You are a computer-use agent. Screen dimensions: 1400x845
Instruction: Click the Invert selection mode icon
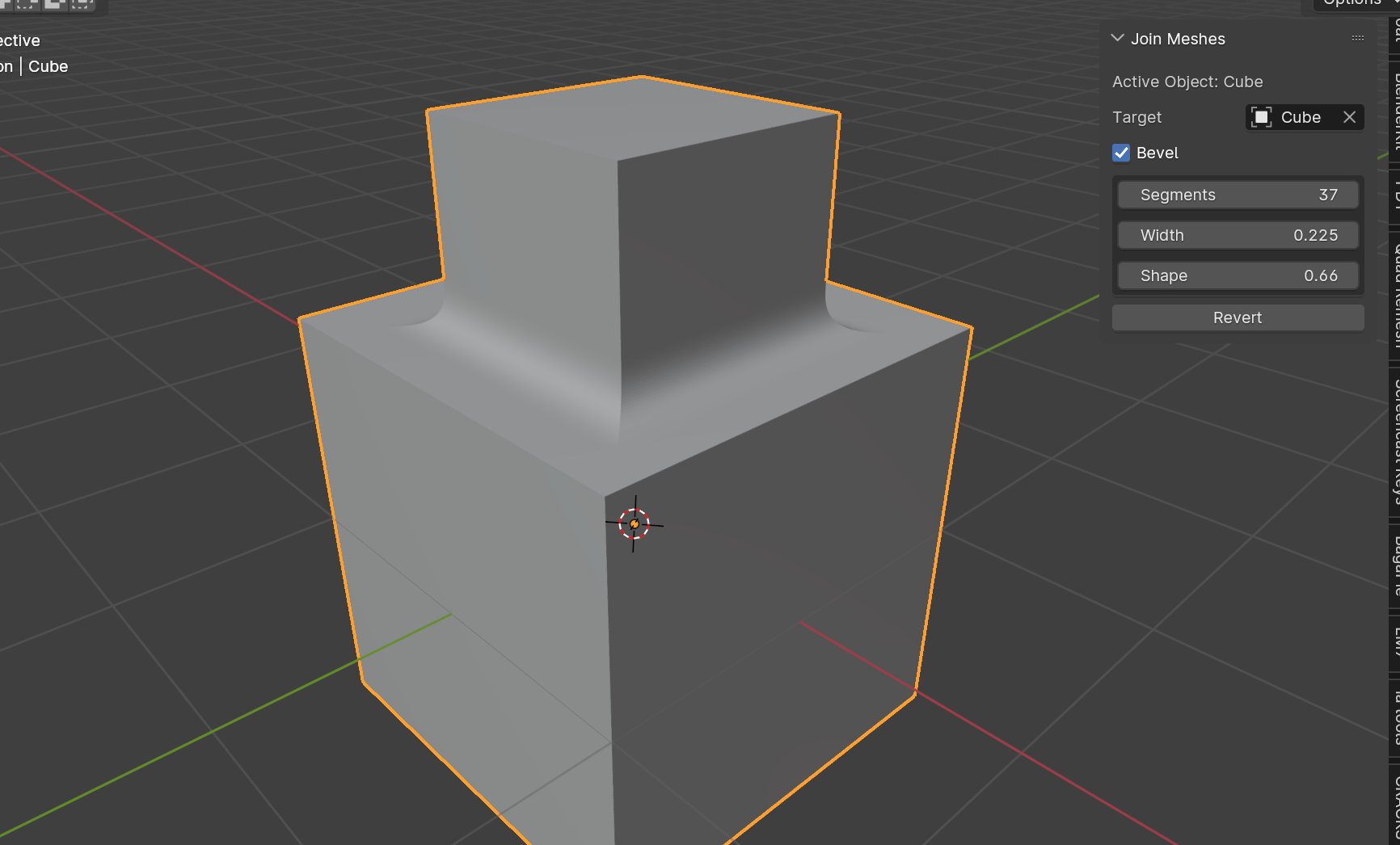[x=81, y=6]
